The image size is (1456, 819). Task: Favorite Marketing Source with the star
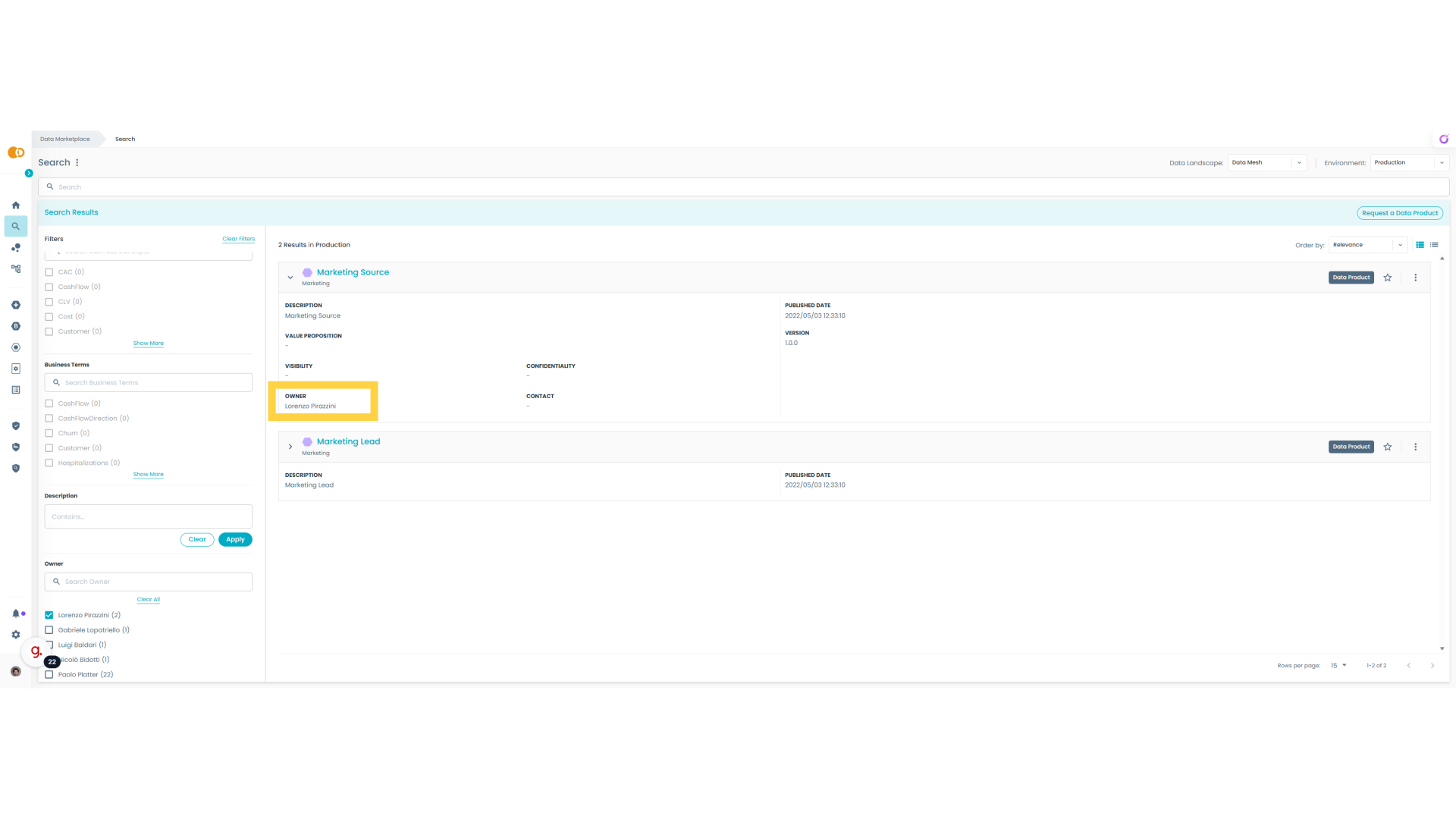pyautogui.click(x=1388, y=278)
